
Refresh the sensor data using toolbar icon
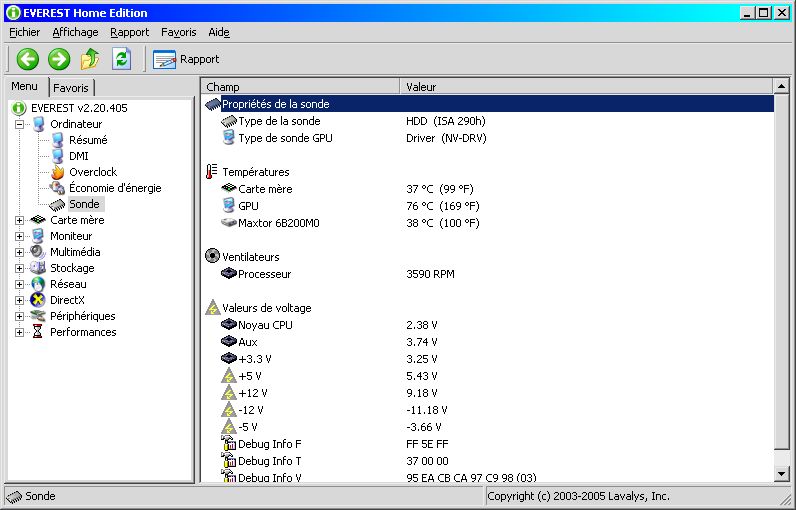click(x=121, y=59)
